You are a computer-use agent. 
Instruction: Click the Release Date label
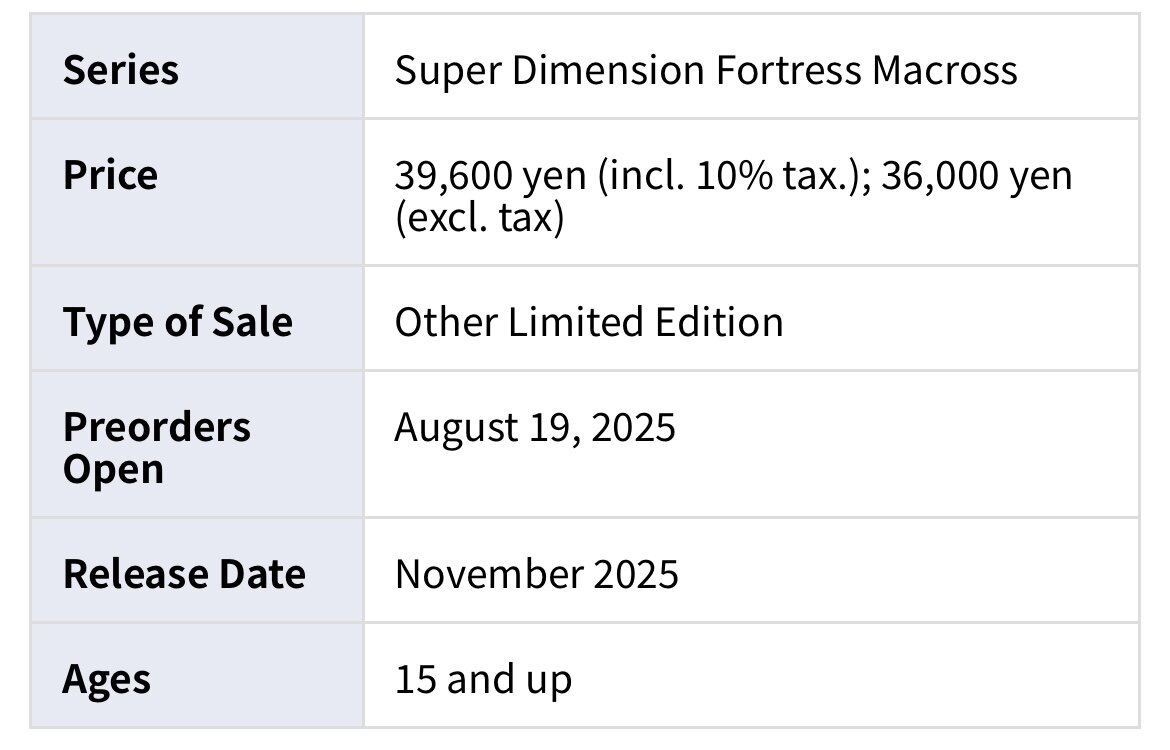[x=184, y=574]
